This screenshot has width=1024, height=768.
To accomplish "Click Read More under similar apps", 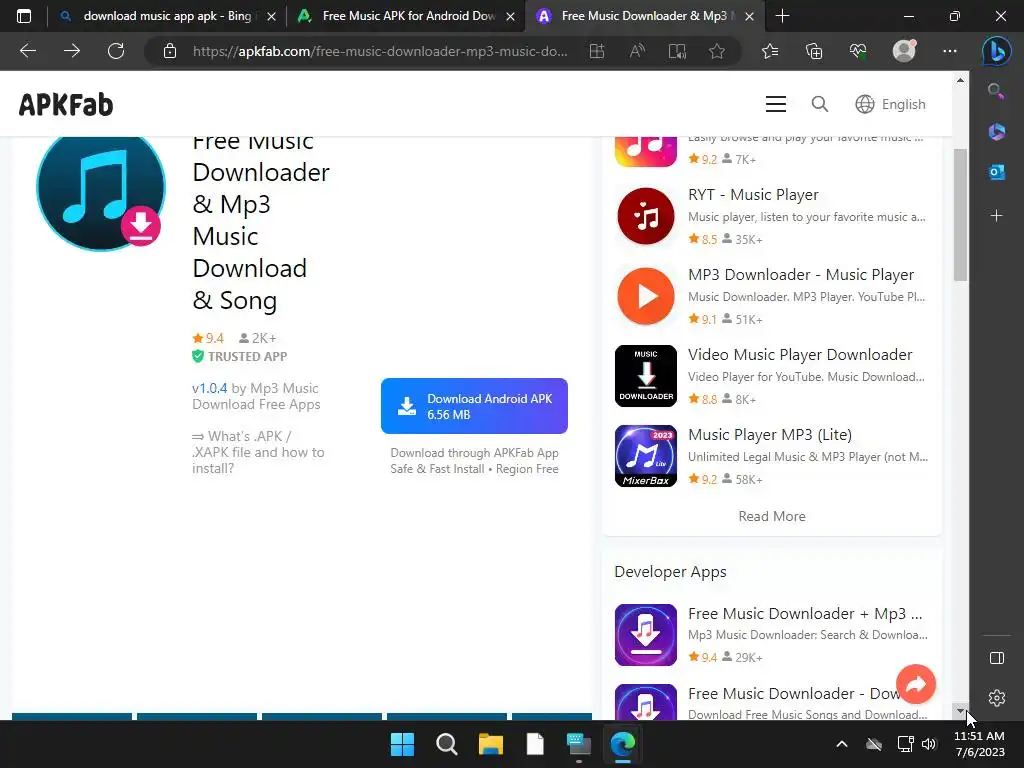I will pyautogui.click(x=772, y=516).
